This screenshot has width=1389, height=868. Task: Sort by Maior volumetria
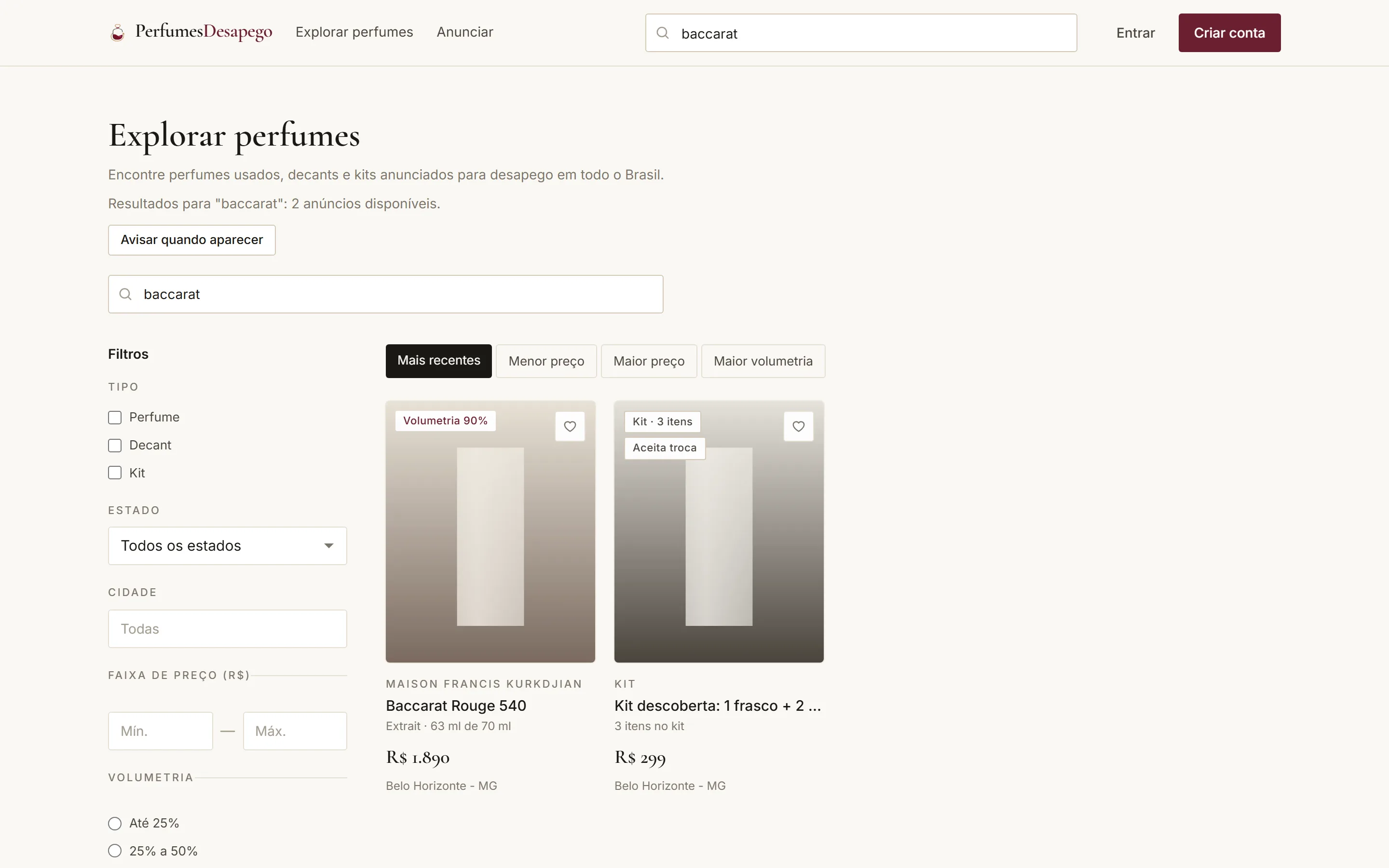tap(763, 361)
